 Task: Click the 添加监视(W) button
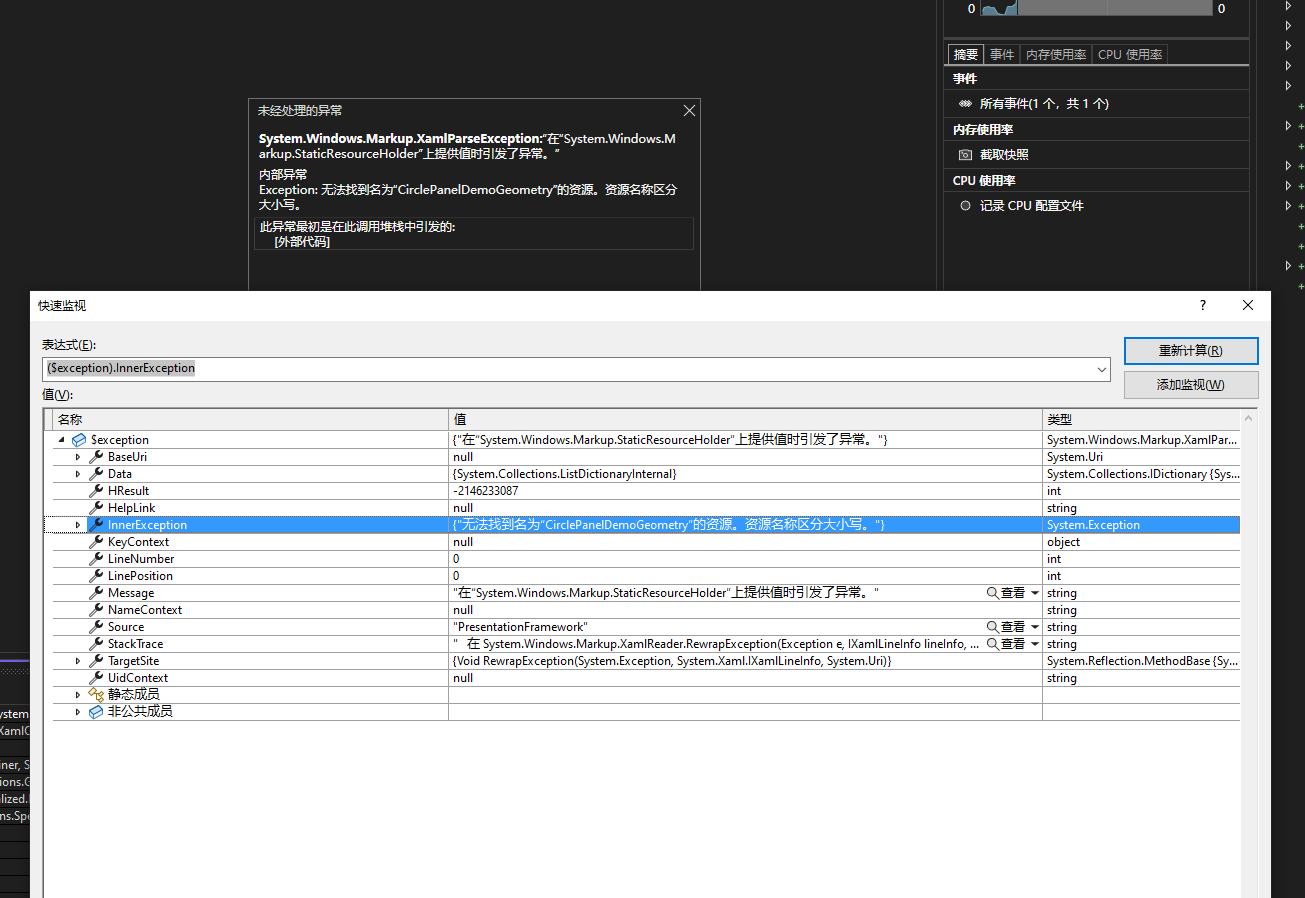point(1191,384)
